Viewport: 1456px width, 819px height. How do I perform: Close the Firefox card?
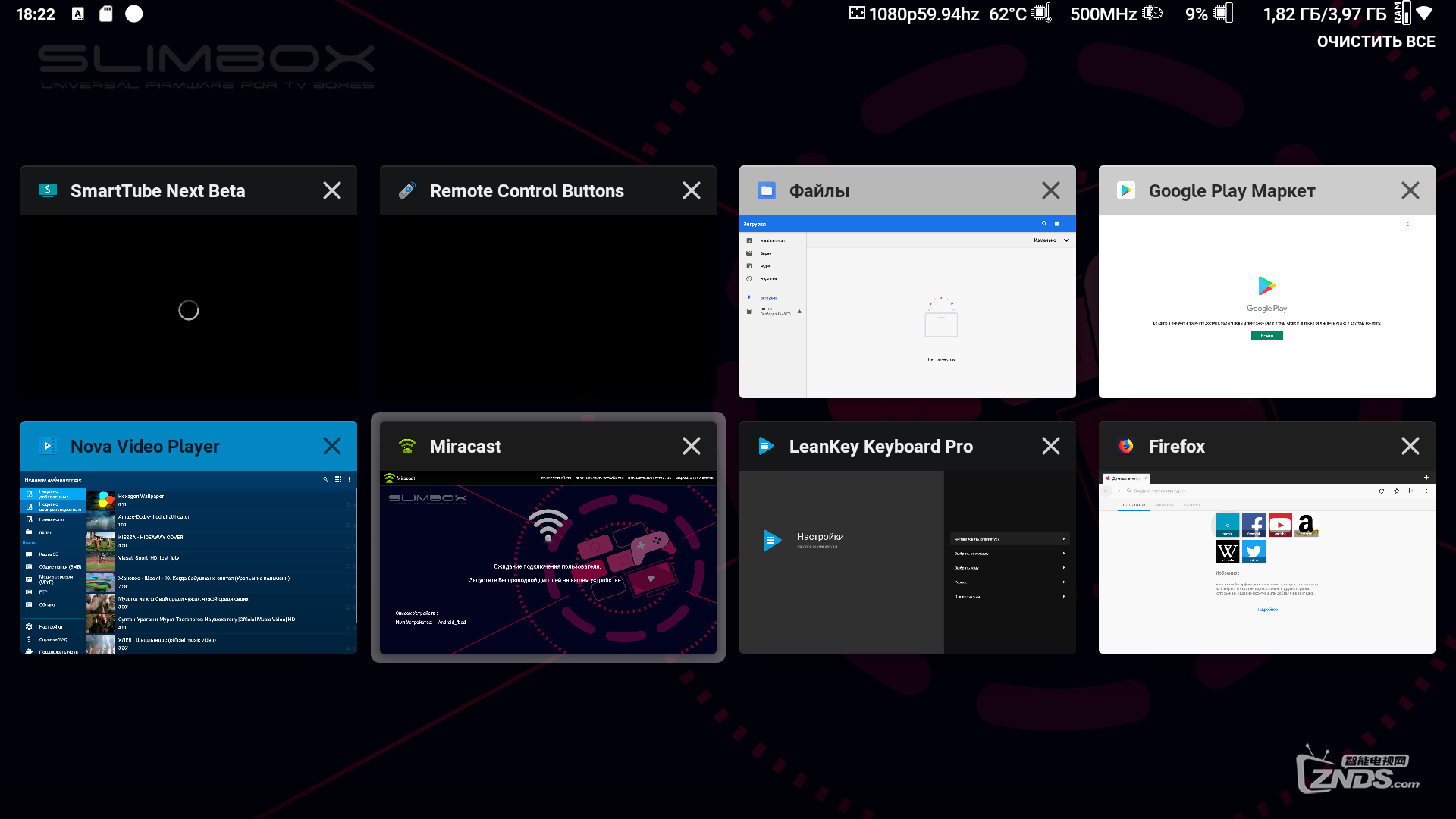coord(1410,446)
